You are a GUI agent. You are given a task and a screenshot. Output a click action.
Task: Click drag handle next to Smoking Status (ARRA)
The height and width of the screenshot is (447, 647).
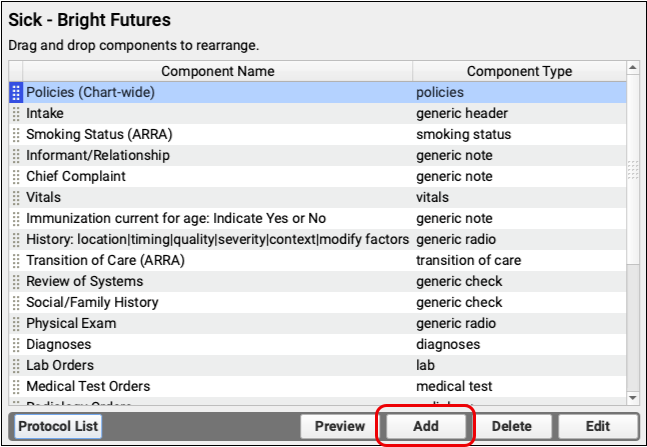click(x=16, y=135)
